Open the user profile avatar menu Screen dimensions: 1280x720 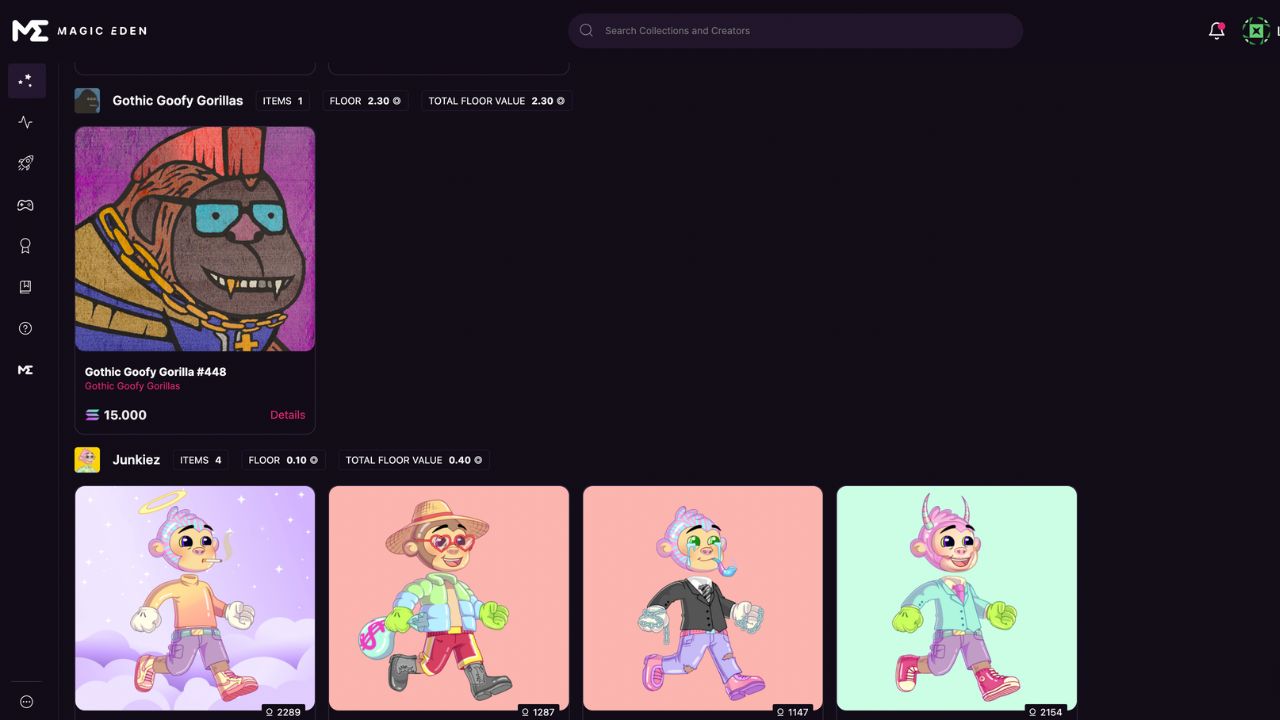(x=1256, y=31)
